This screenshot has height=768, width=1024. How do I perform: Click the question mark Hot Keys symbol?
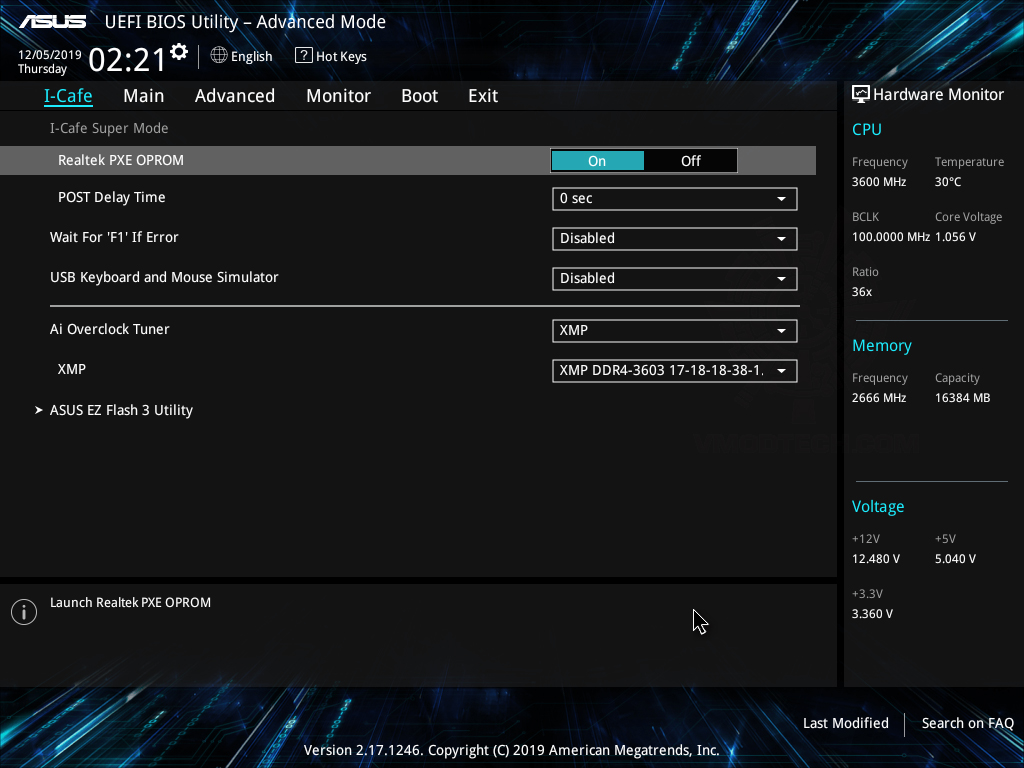302,56
